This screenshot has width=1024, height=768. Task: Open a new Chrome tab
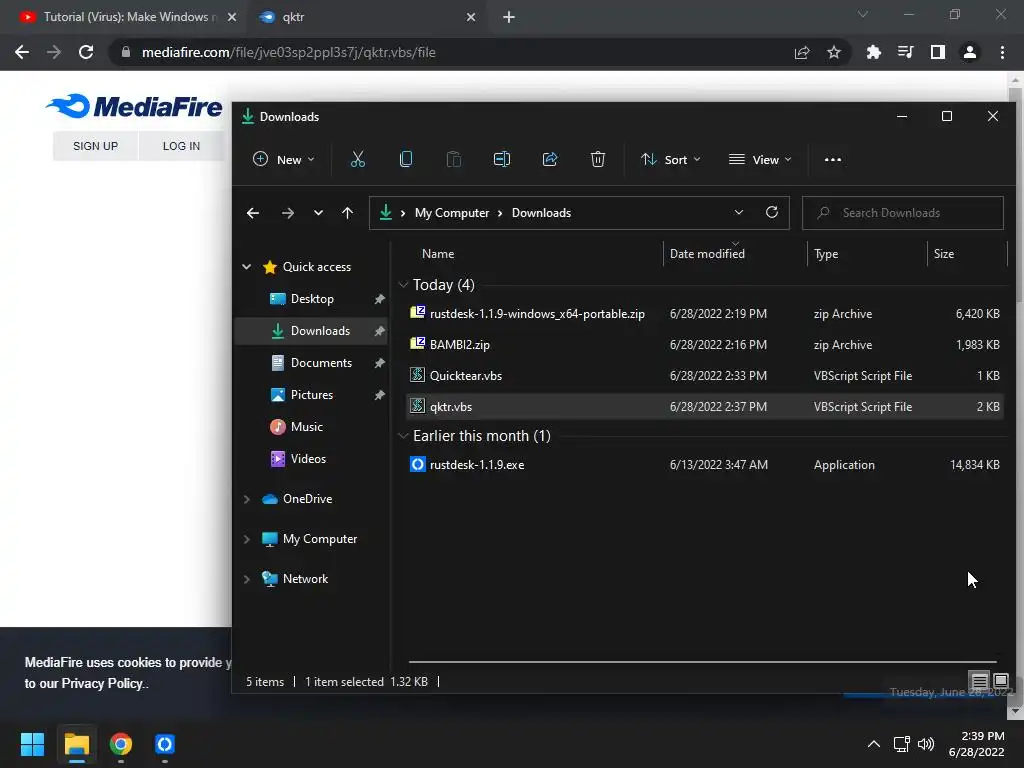coord(509,17)
